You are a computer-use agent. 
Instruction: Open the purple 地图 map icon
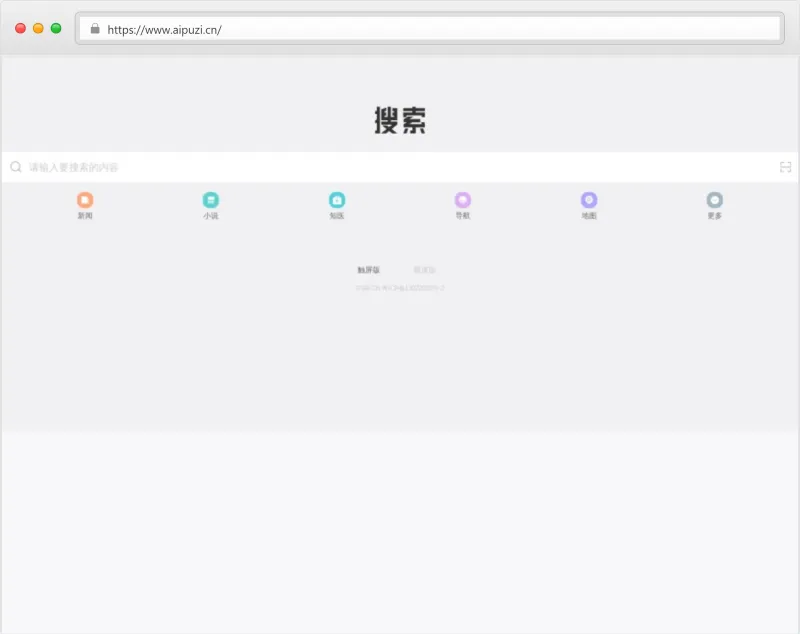coord(589,200)
